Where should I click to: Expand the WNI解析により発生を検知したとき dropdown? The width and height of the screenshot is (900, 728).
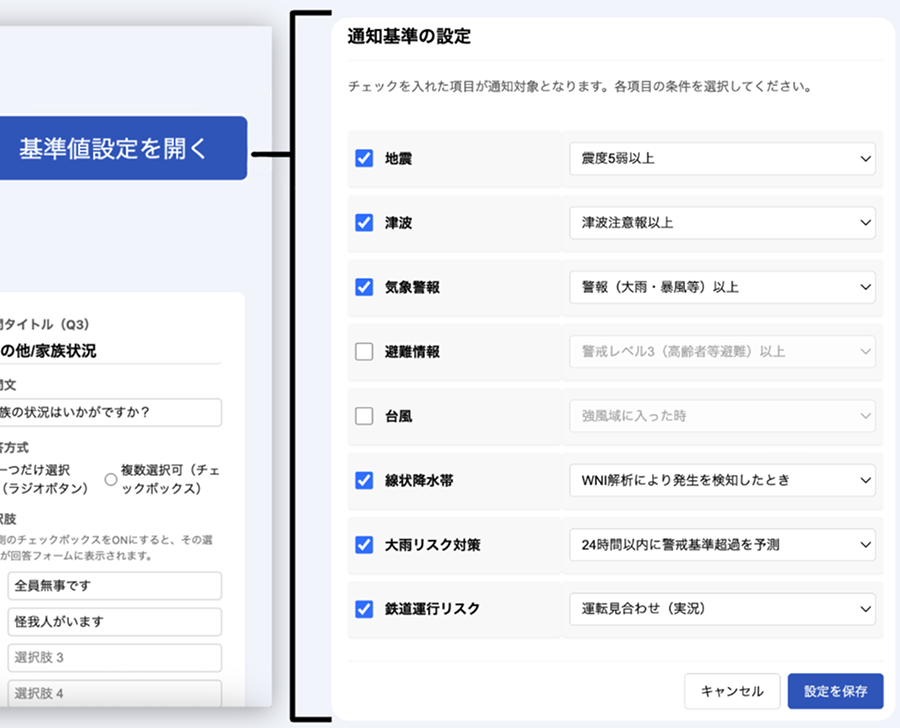coord(722,480)
